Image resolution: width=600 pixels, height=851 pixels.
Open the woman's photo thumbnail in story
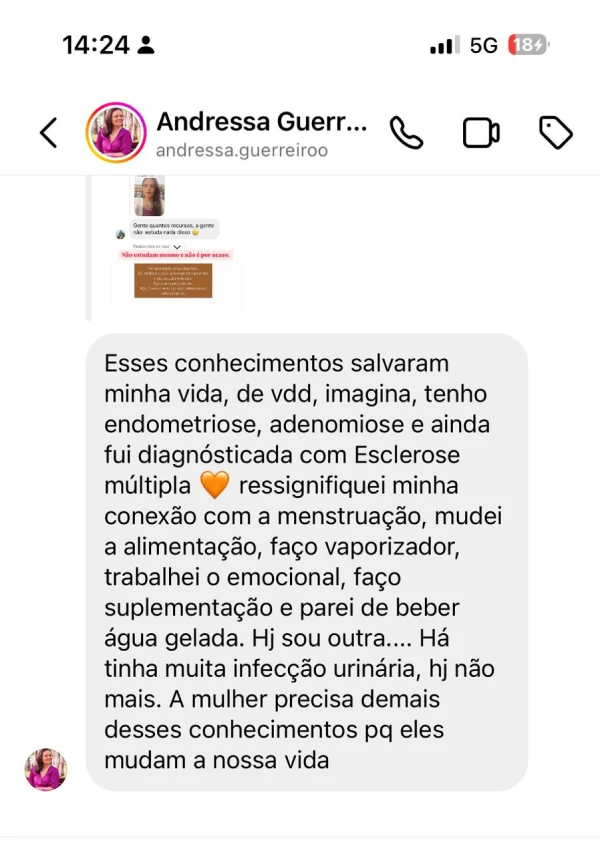tap(149, 195)
